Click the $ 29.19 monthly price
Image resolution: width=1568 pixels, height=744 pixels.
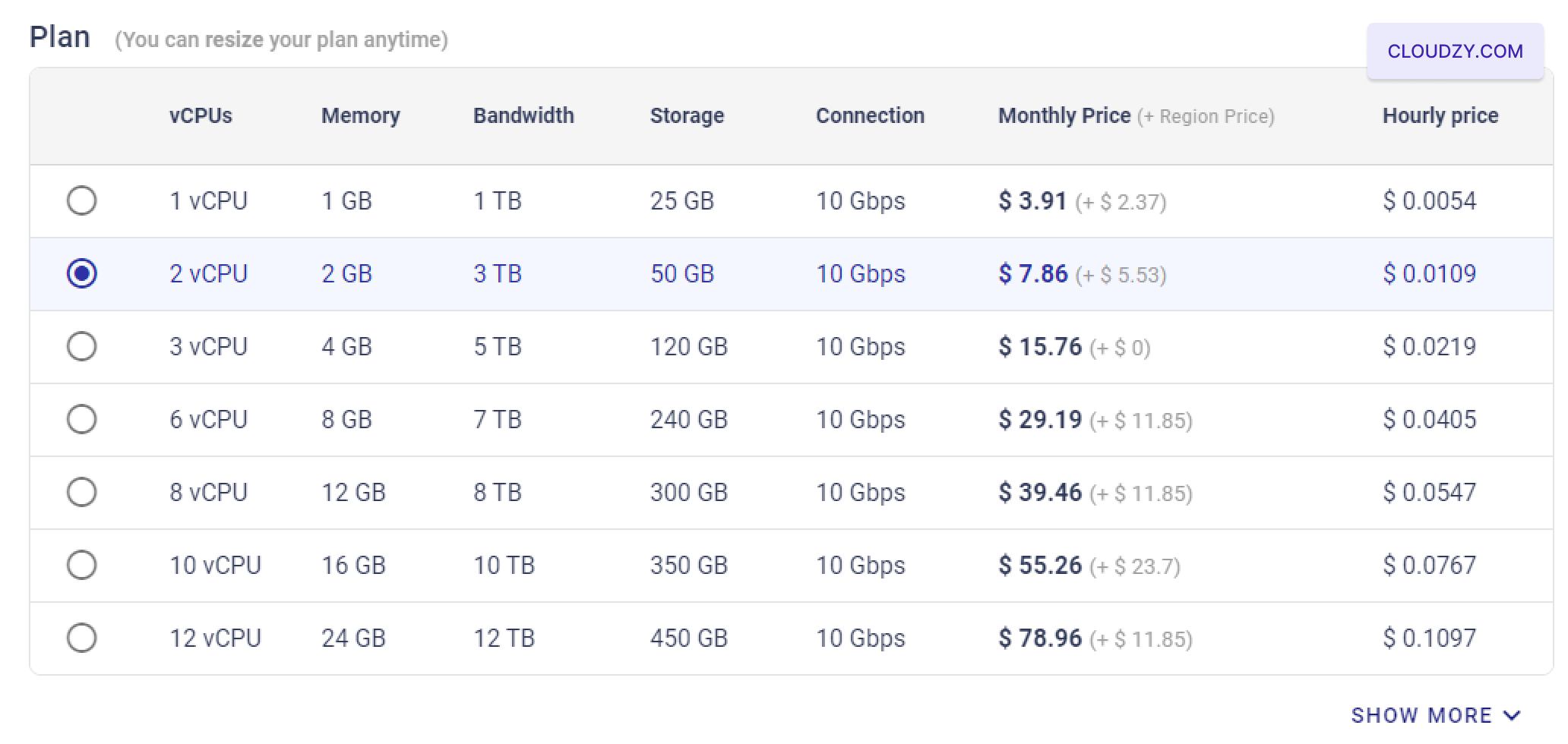coord(1040,420)
